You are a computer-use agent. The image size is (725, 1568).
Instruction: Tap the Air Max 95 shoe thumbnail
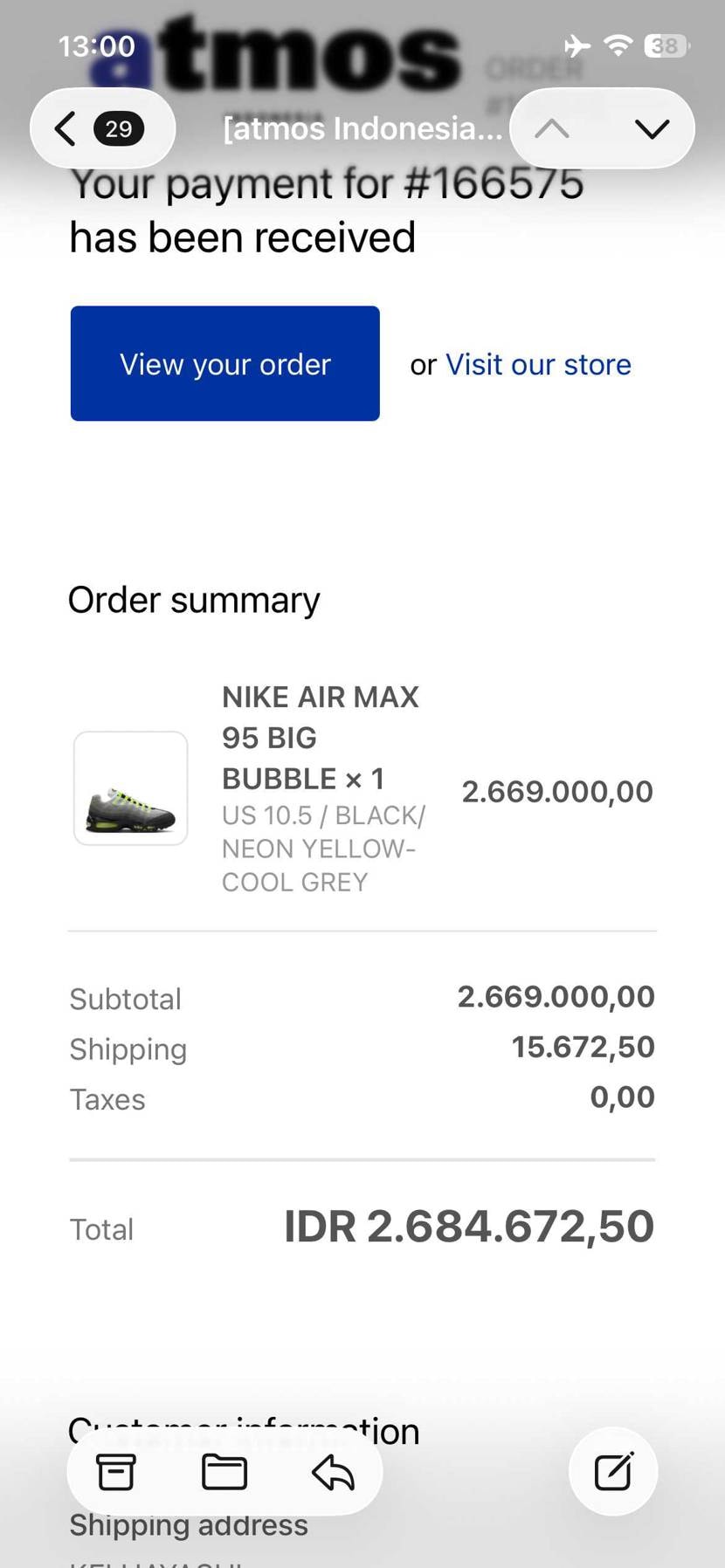tap(131, 788)
